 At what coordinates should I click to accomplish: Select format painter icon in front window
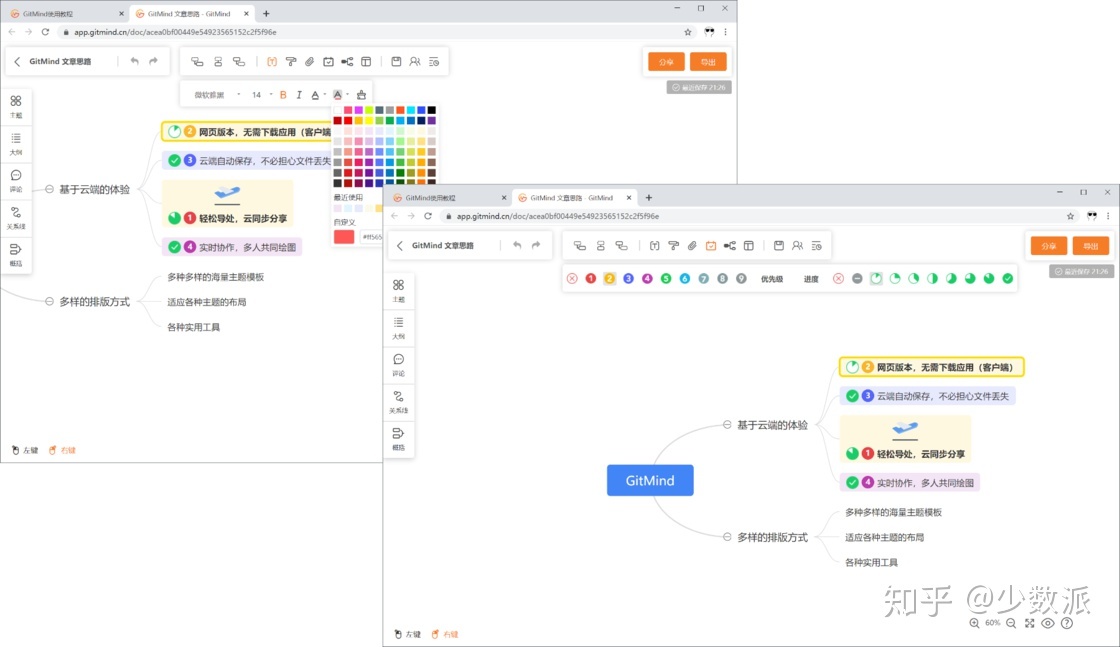point(674,246)
